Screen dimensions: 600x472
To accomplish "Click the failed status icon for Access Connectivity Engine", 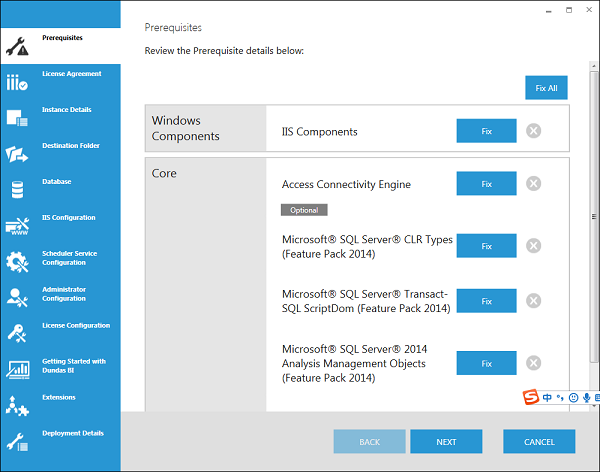I will pos(533,183).
